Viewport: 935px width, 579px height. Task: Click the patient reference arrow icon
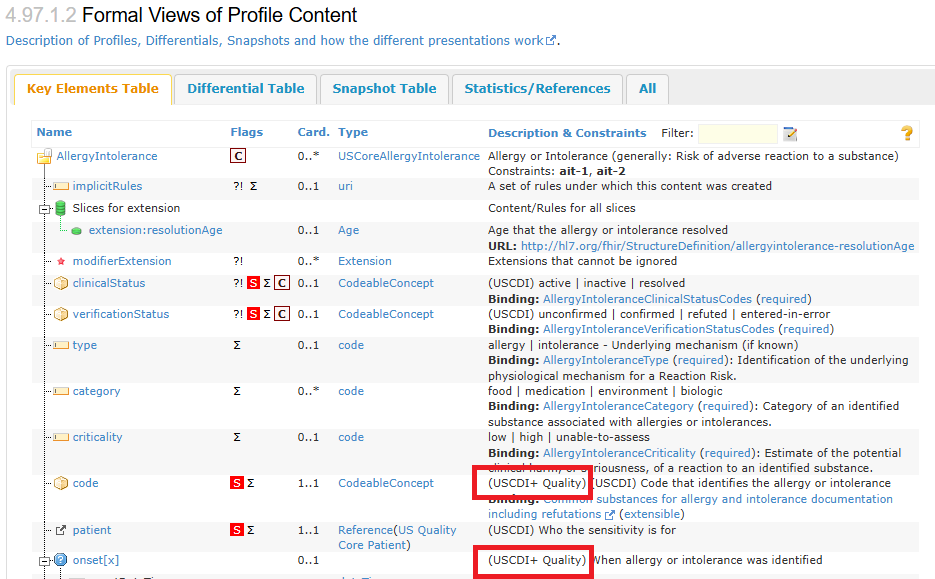(x=61, y=530)
